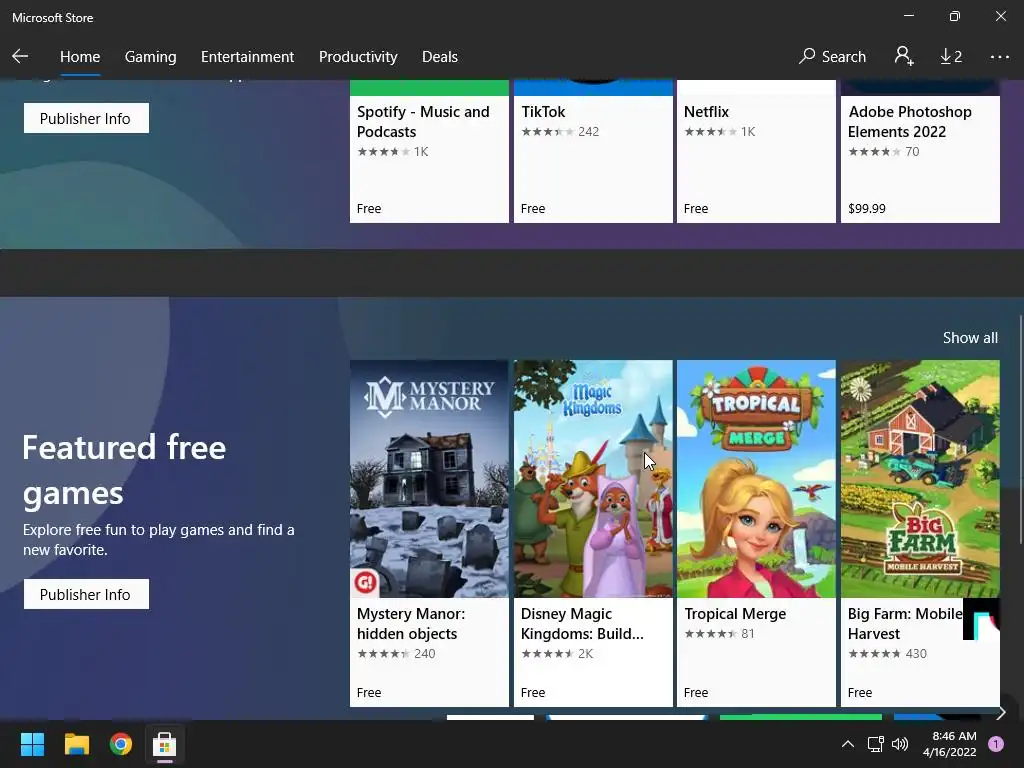Click the Disney Magic Kingdoms: Build... title
1024x768 pixels.
(x=582, y=624)
